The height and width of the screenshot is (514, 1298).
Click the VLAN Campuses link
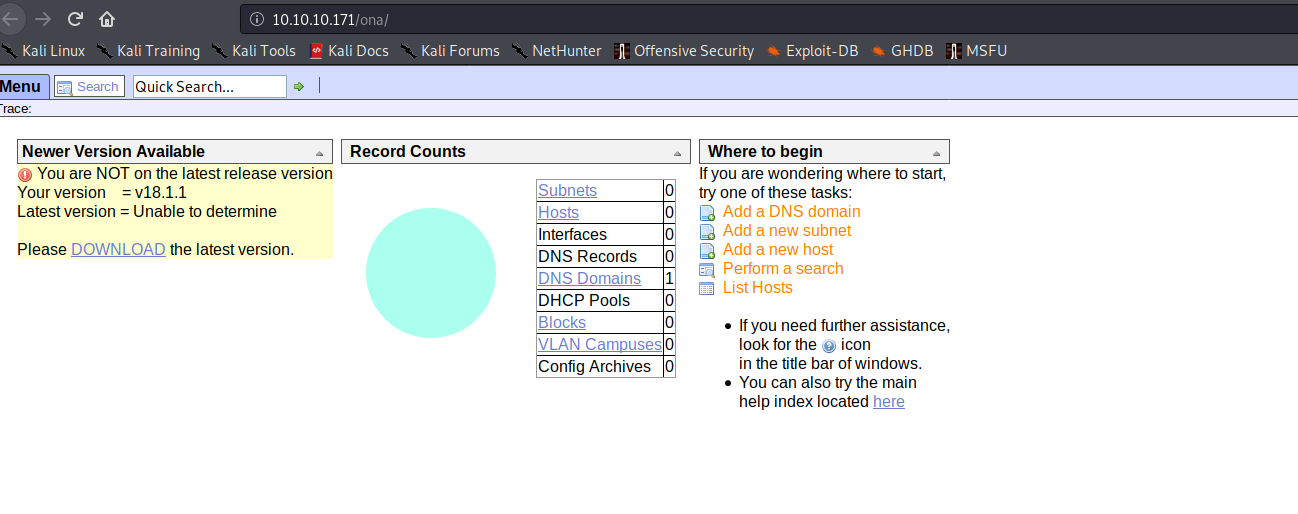tap(599, 344)
